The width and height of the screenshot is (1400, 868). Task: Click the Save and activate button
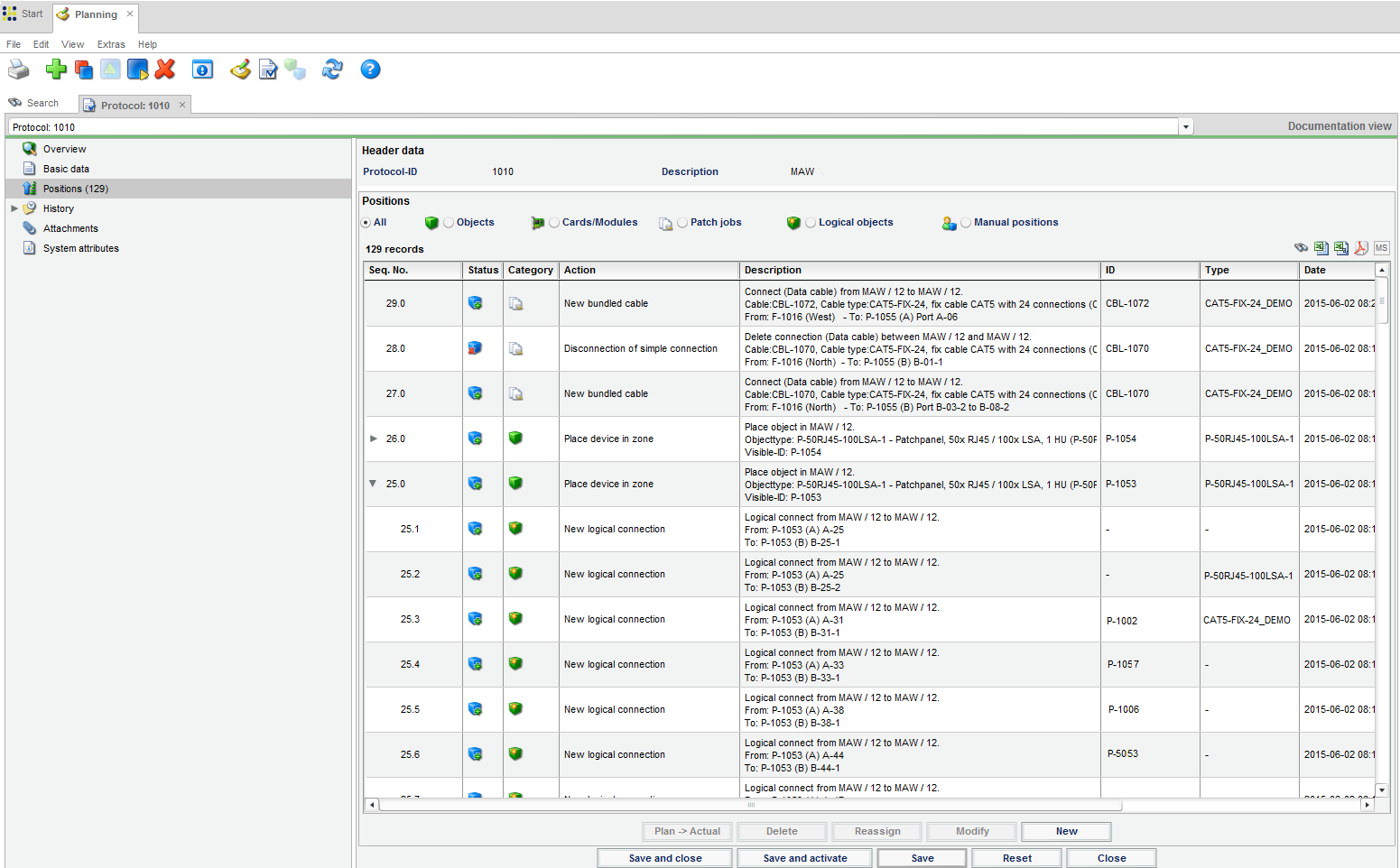click(x=804, y=858)
